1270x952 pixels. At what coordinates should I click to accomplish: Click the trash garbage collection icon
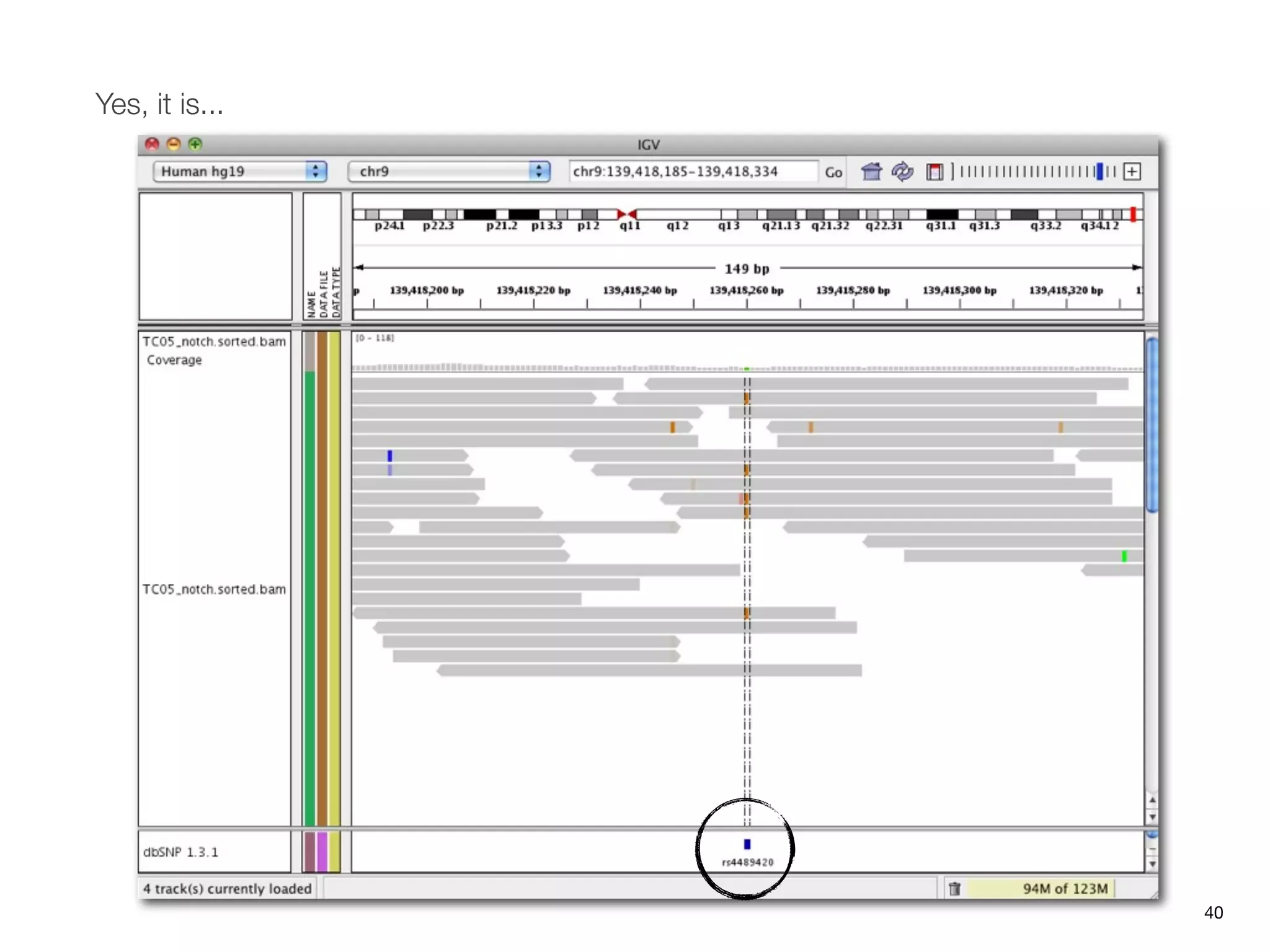point(954,889)
